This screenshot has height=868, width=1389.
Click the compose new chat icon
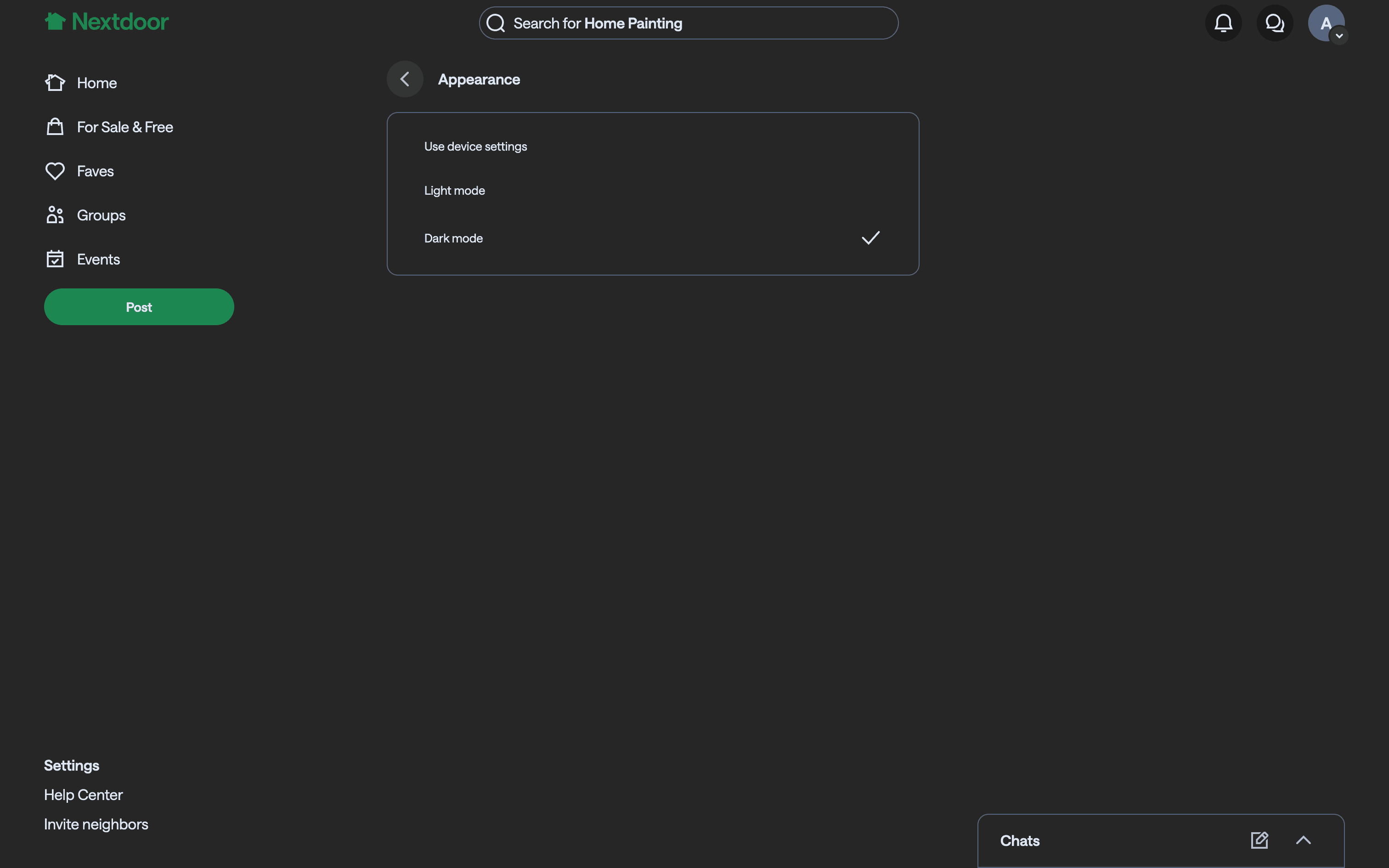[1259, 840]
